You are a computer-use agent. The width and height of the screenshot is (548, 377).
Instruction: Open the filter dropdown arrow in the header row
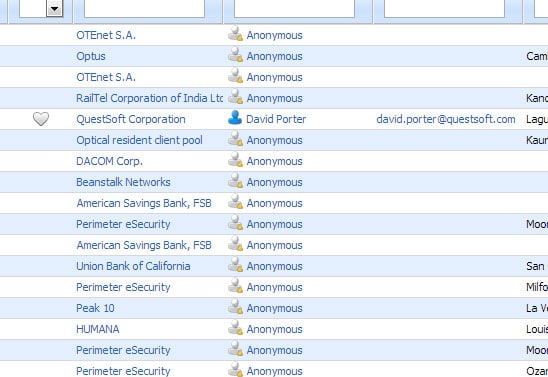(x=55, y=9)
